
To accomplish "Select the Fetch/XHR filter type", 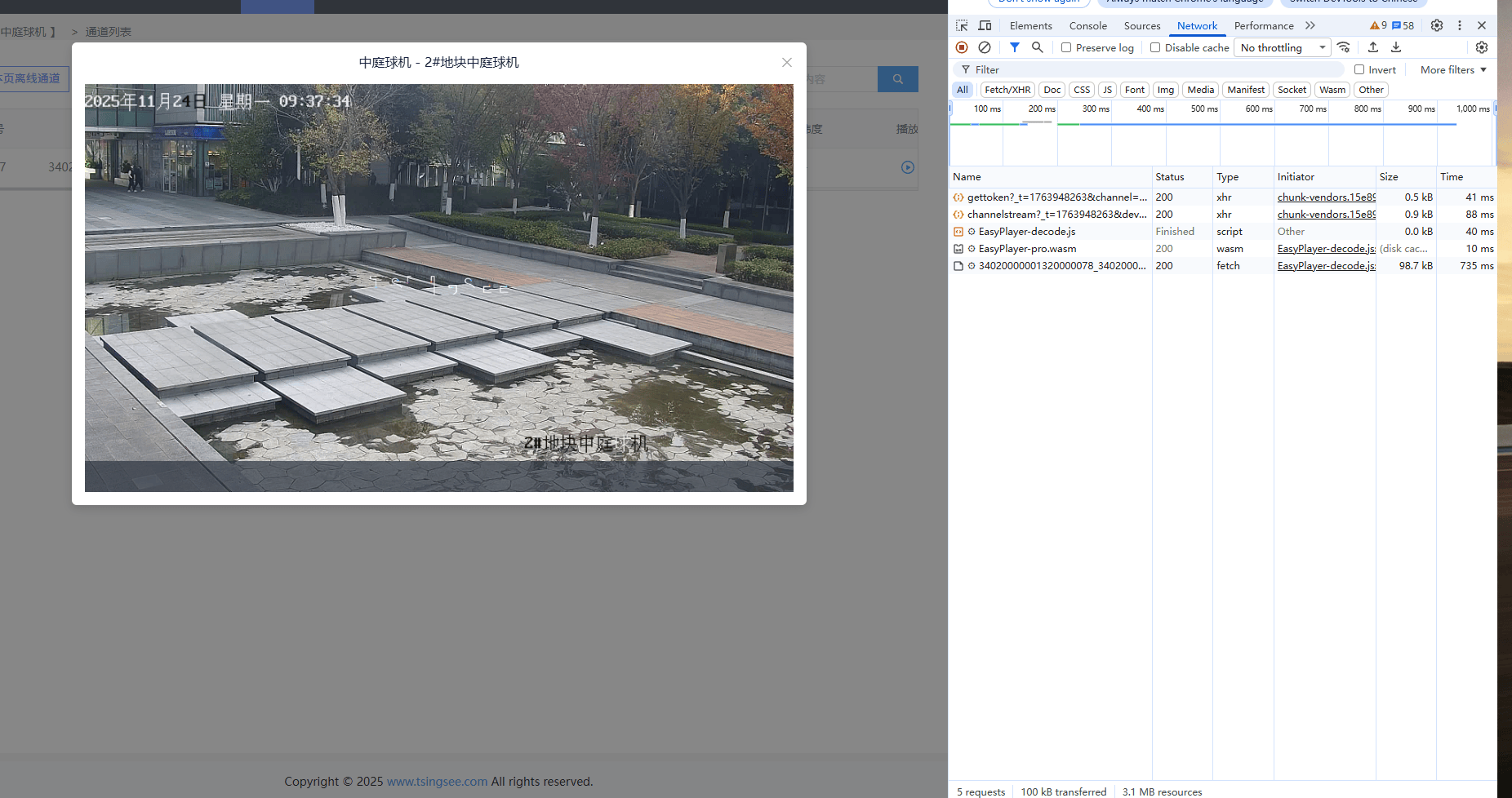I will coord(1007,90).
